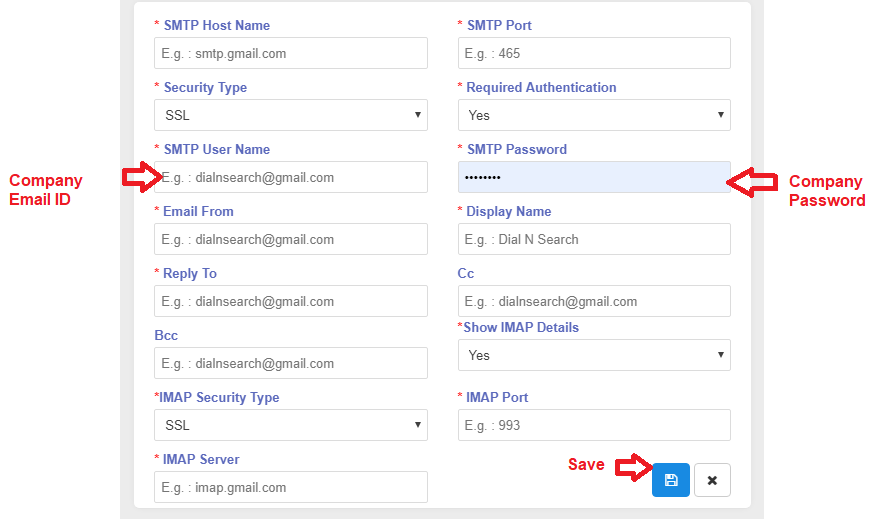Click the IMAP Server text field
The image size is (876, 519).
tap(290, 487)
